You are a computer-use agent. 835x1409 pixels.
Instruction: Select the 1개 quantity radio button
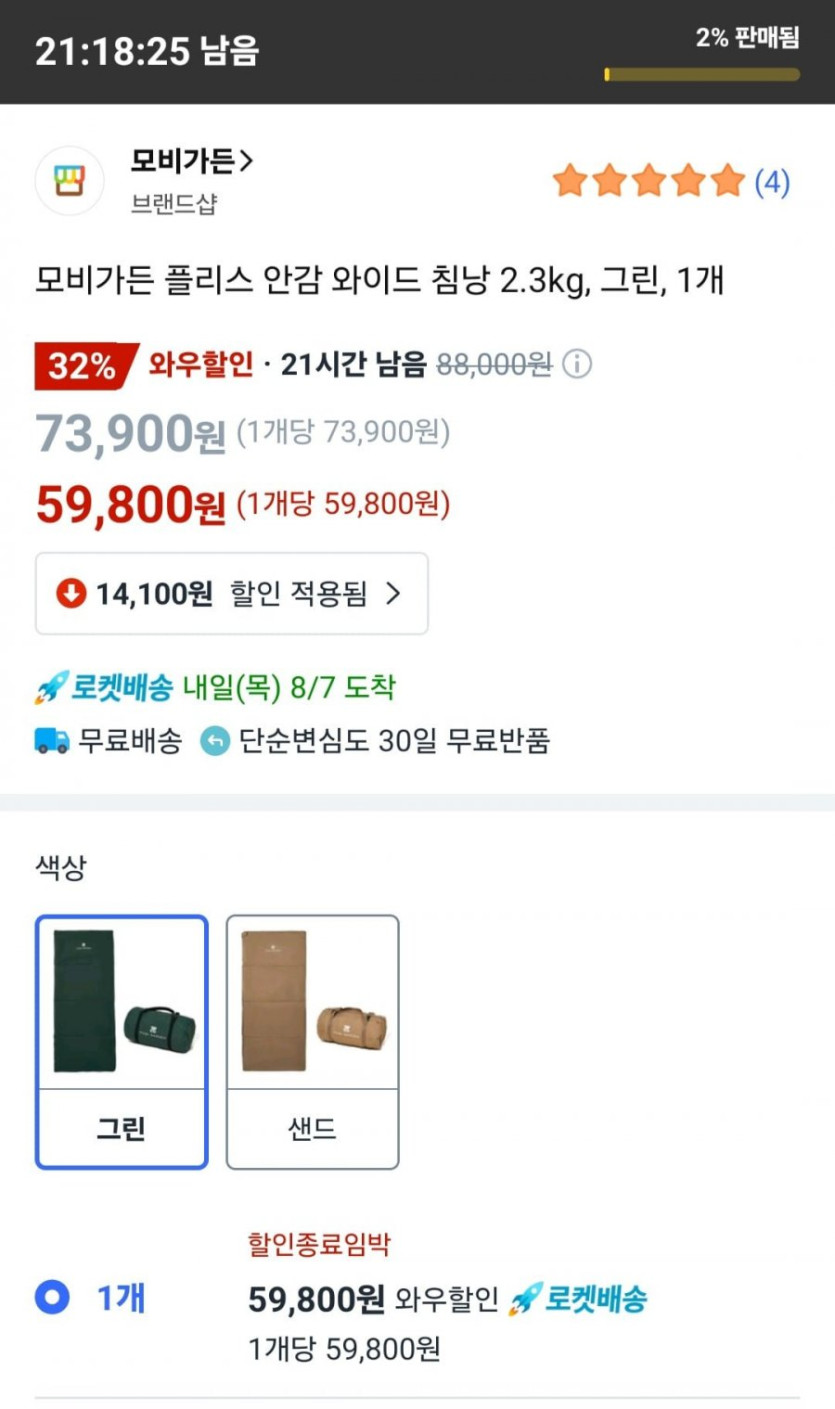pyautogui.click(x=52, y=1298)
